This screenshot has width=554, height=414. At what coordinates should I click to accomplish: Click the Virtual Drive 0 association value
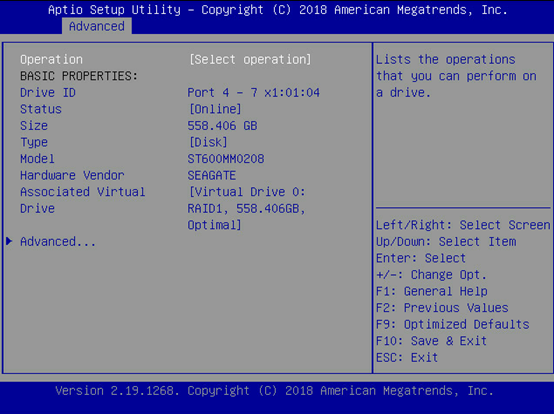coord(247,208)
